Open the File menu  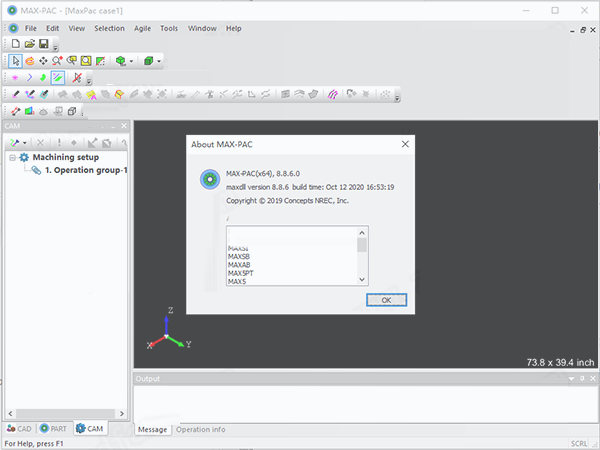(x=31, y=28)
